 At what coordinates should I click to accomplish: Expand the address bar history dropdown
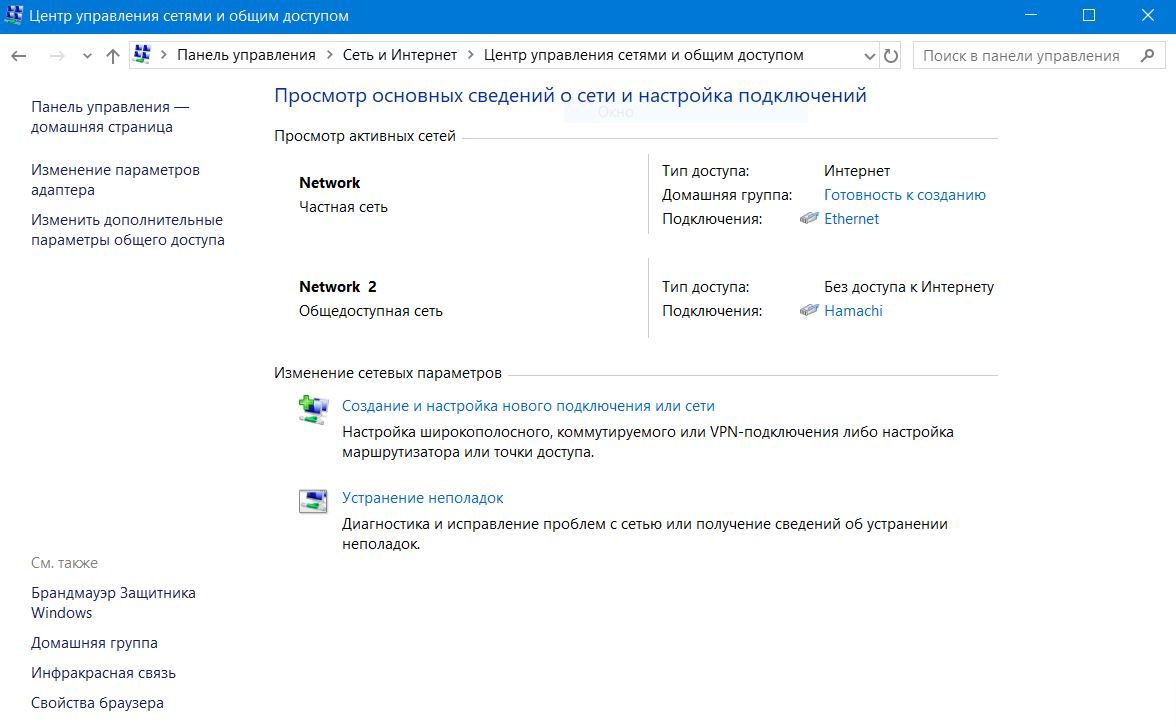pyautogui.click(x=869, y=56)
